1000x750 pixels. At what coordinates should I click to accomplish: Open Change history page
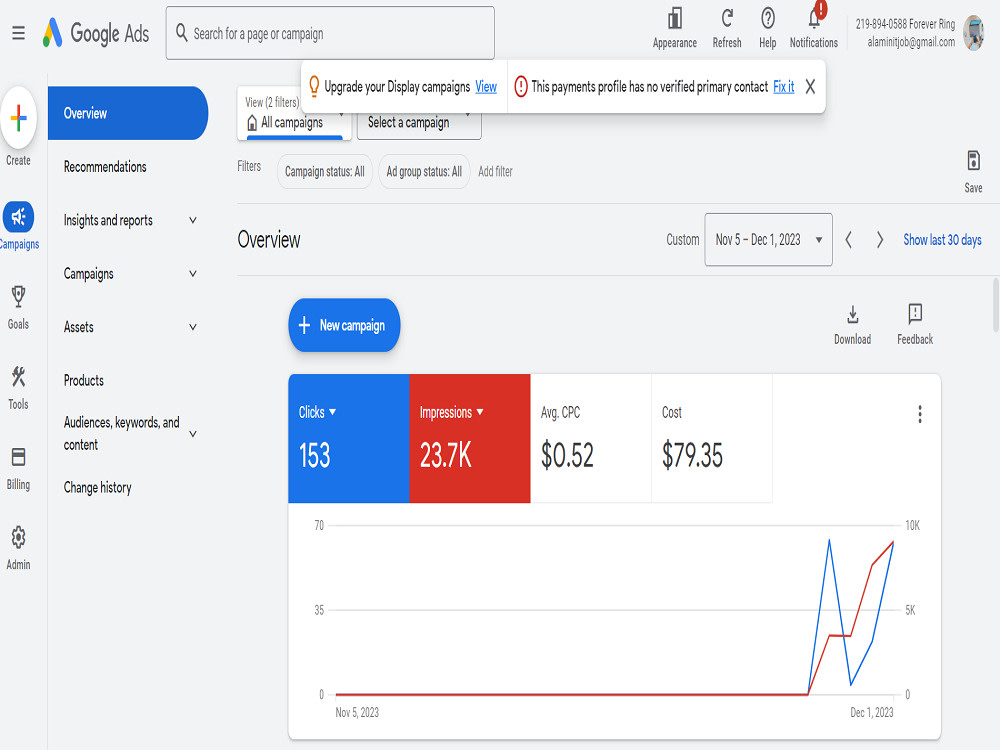tap(98, 488)
